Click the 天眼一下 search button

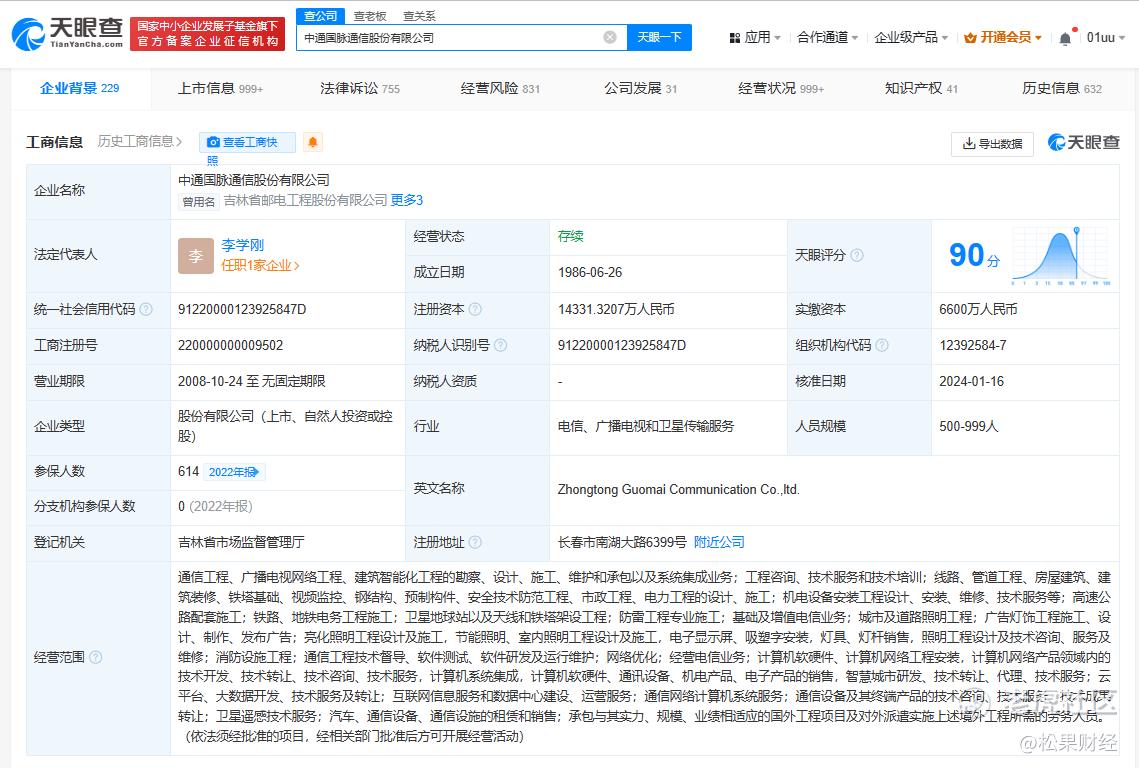pyautogui.click(x=659, y=37)
